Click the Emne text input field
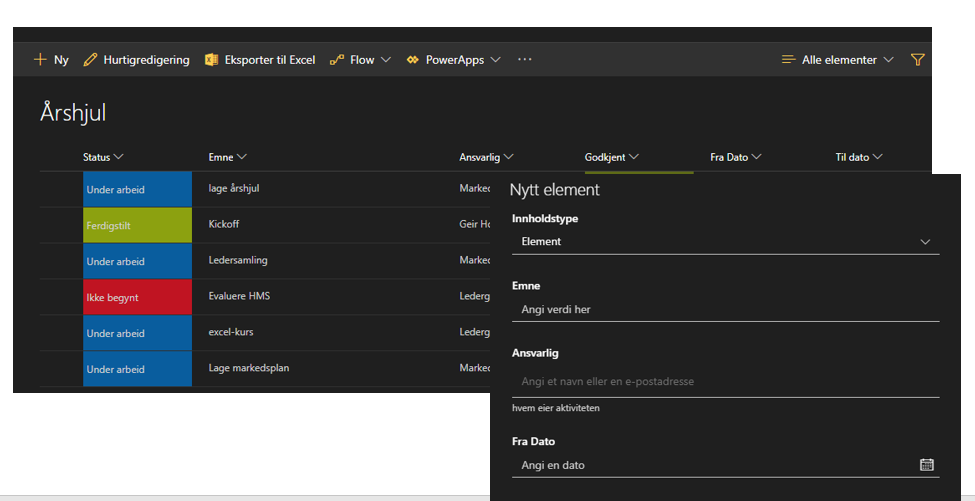Viewport: 975px width, 501px height. pyautogui.click(x=726, y=310)
